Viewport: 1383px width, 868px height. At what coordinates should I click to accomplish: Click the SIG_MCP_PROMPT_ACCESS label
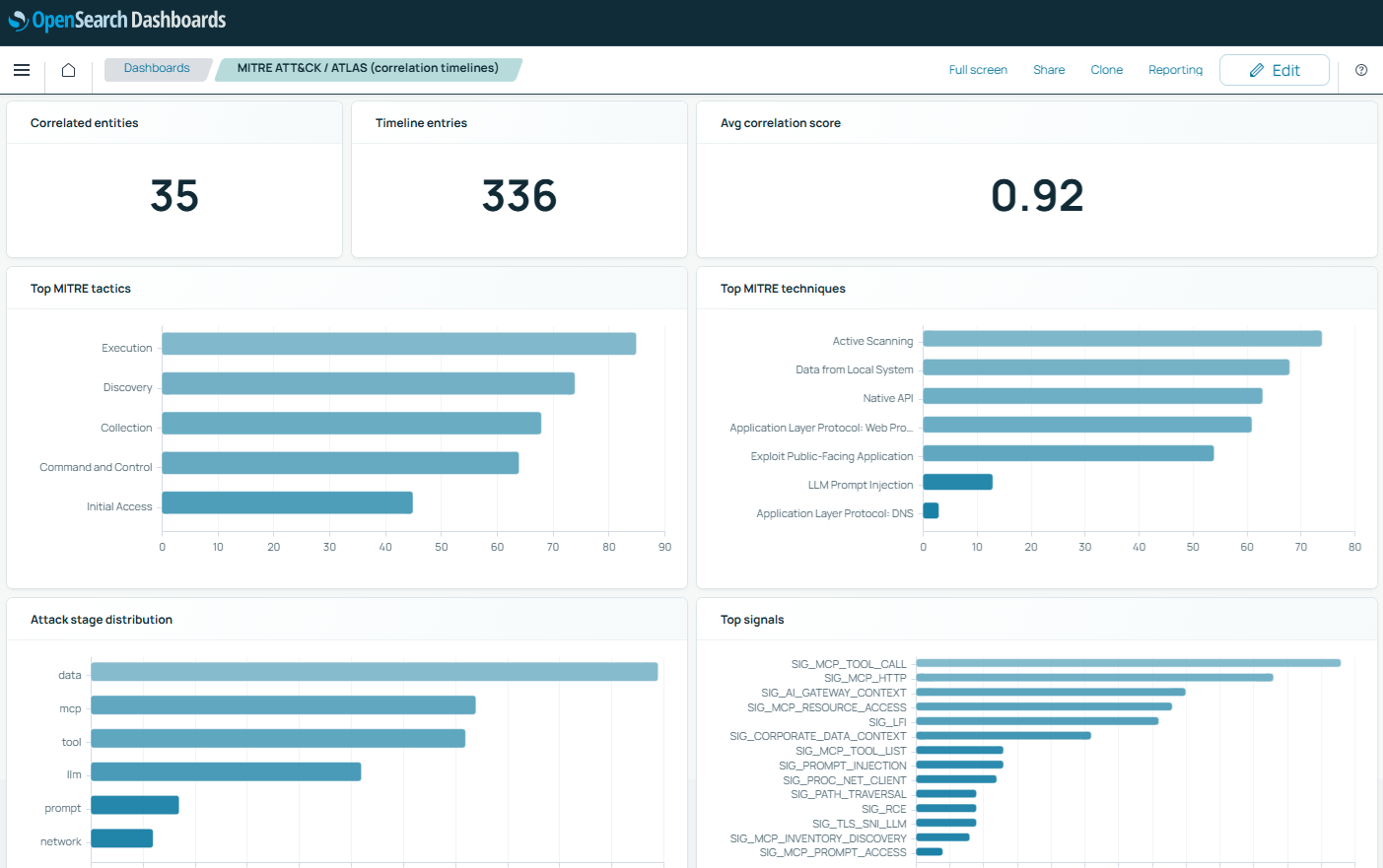pos(833,852)
